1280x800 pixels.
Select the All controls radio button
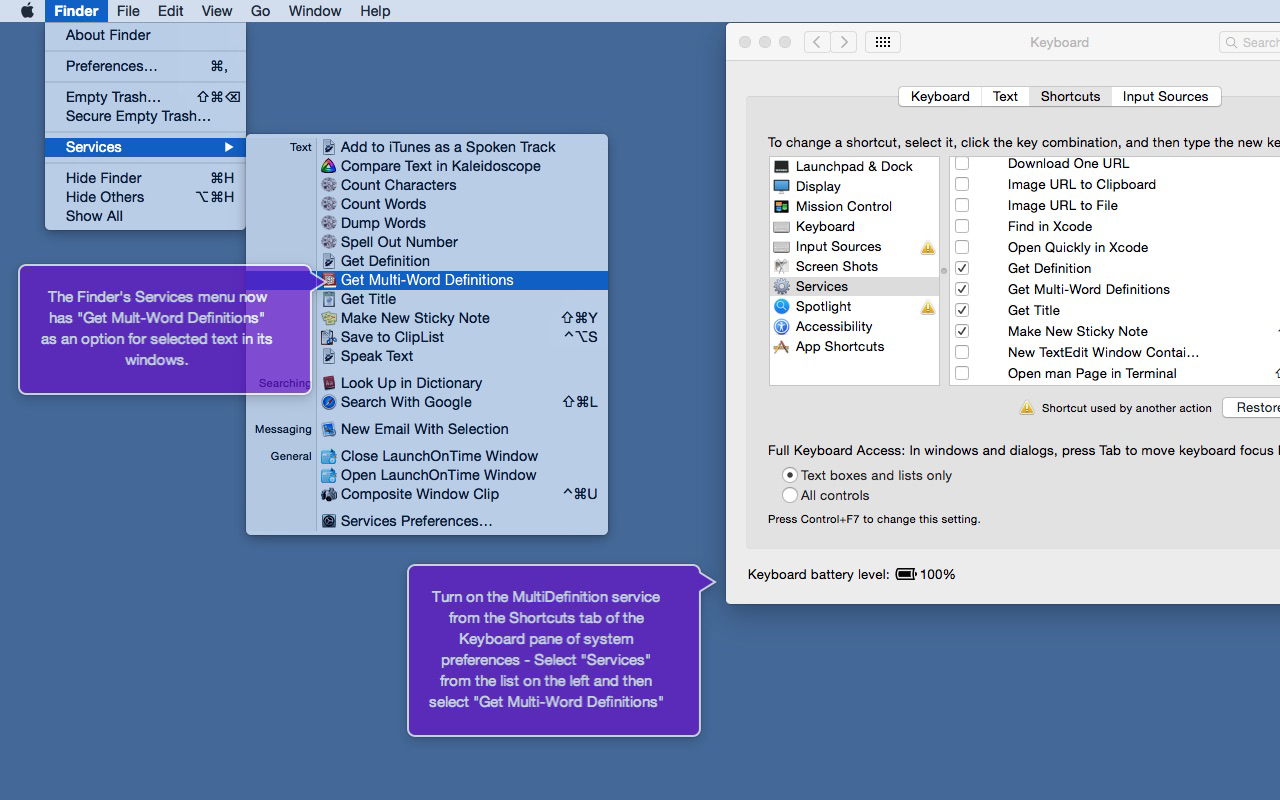pos(790,495)
